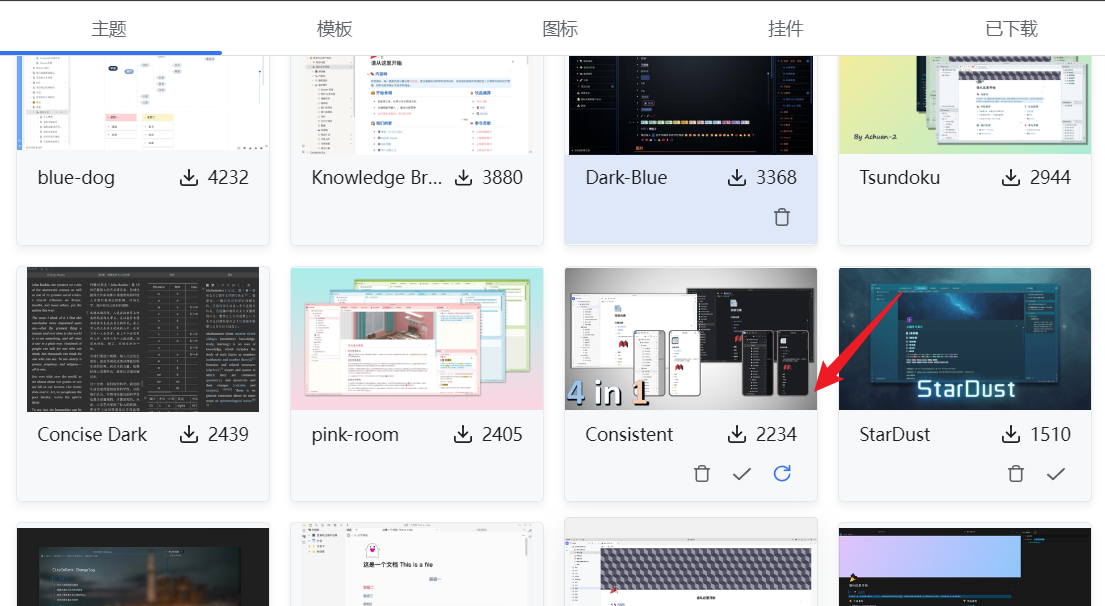
Task: Remove StarDust theme with trash icon
Action: 1016,474
